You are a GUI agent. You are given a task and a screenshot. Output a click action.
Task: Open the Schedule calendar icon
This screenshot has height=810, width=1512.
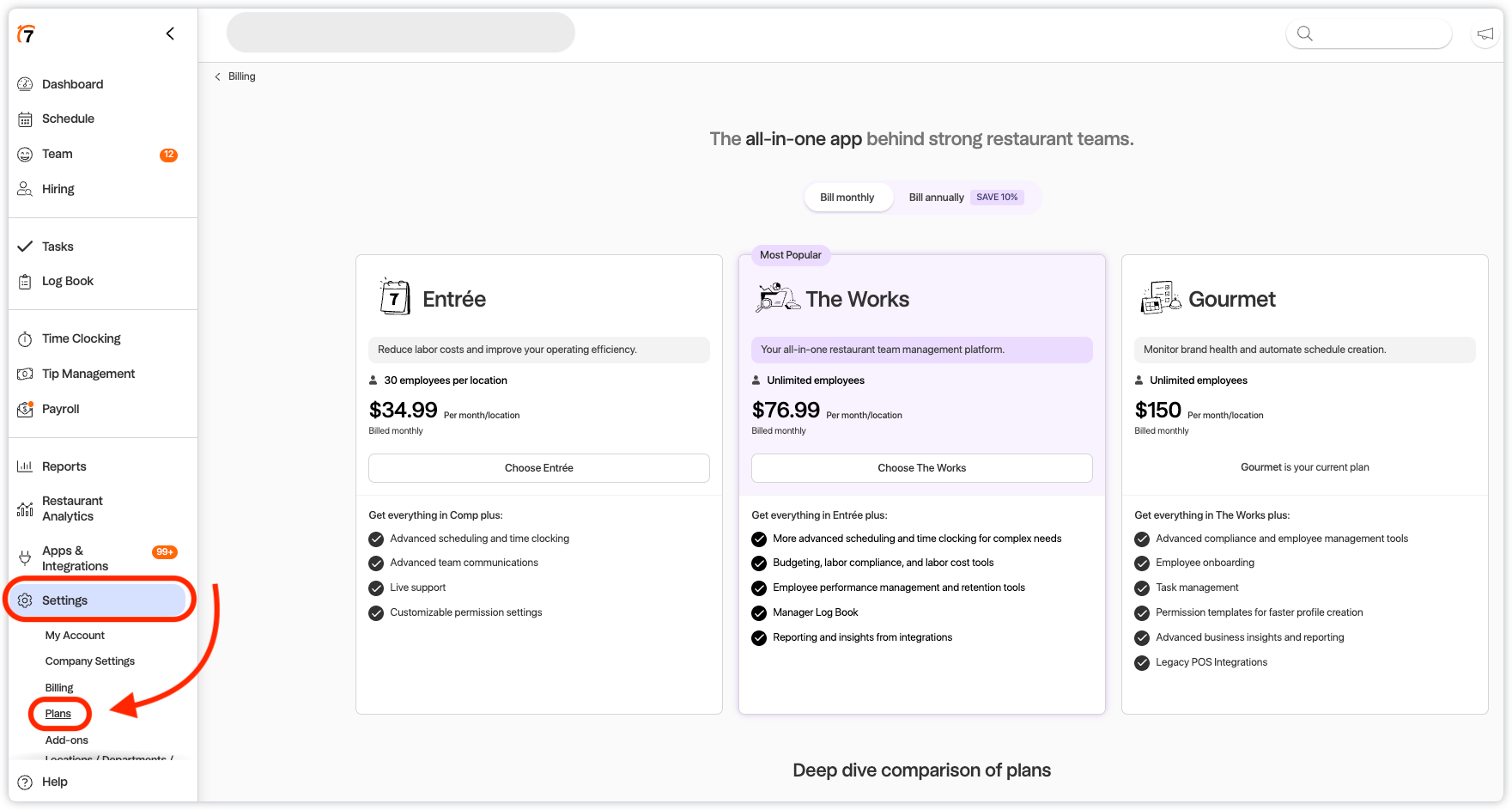(x=25, y=119)
